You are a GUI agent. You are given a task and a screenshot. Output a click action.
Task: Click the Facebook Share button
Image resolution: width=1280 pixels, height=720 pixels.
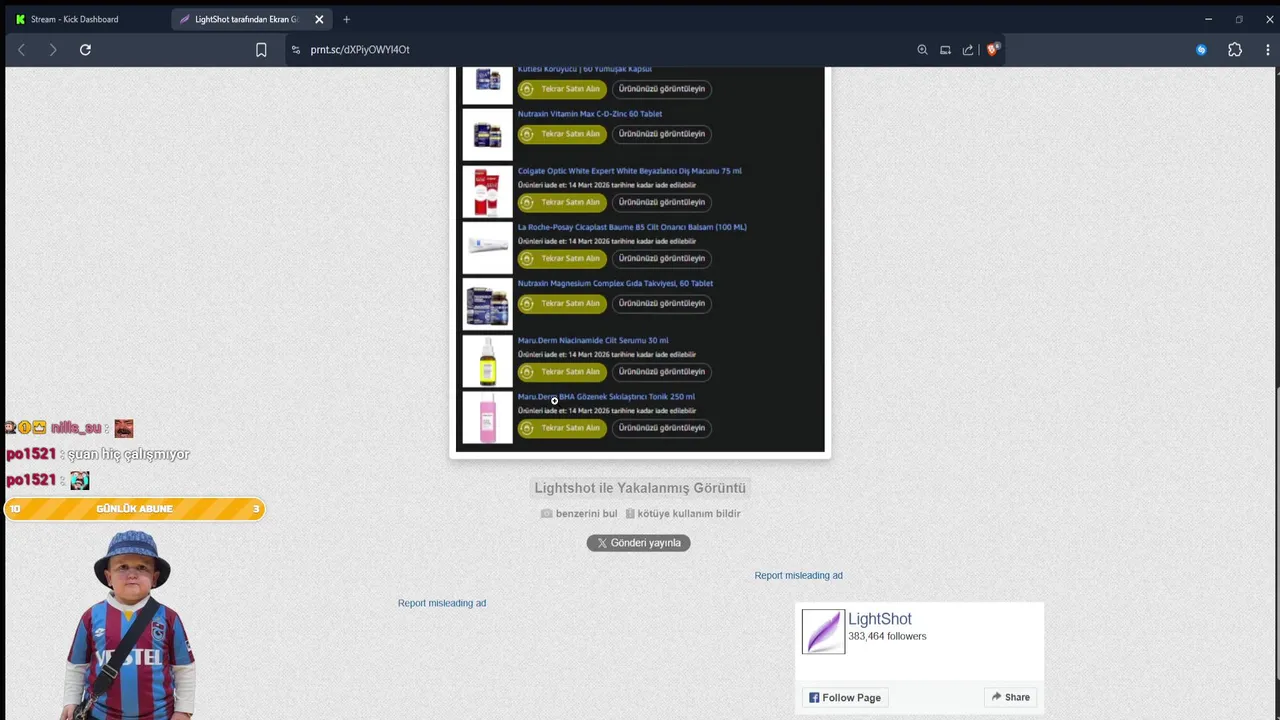[x=1010, y=698]
